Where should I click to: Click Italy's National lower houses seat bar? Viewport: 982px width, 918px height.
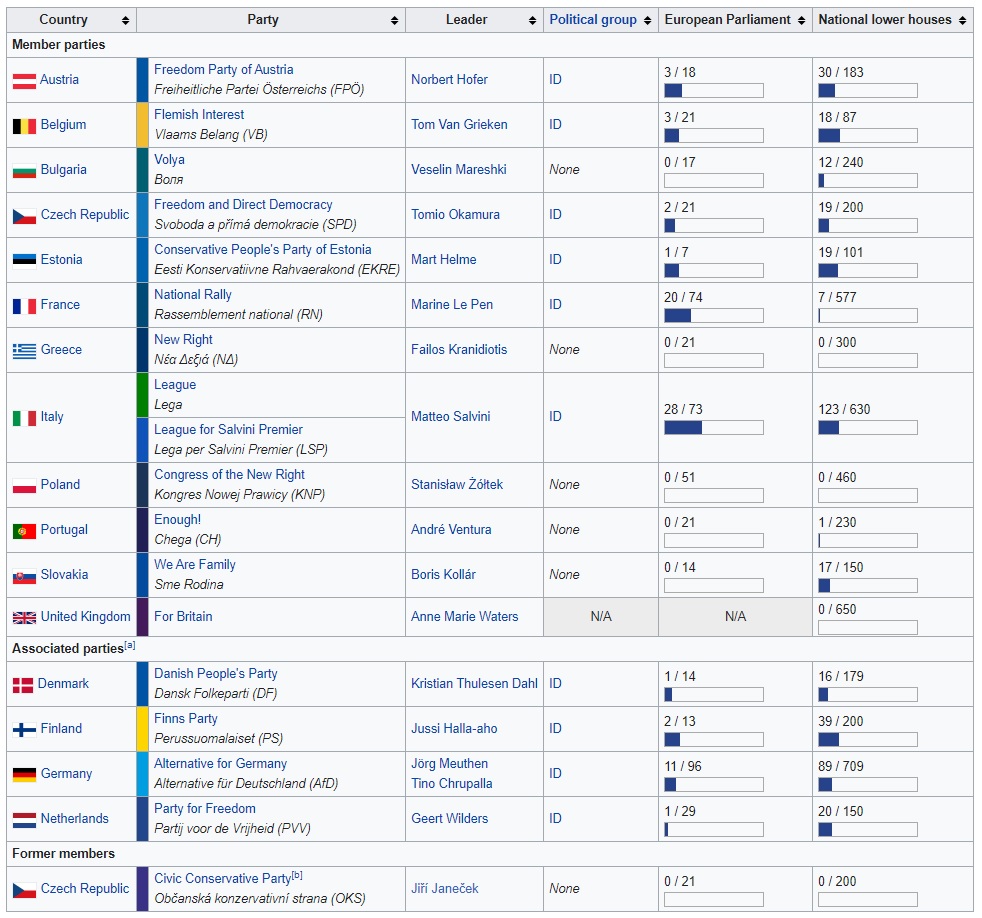pos(868,428)
